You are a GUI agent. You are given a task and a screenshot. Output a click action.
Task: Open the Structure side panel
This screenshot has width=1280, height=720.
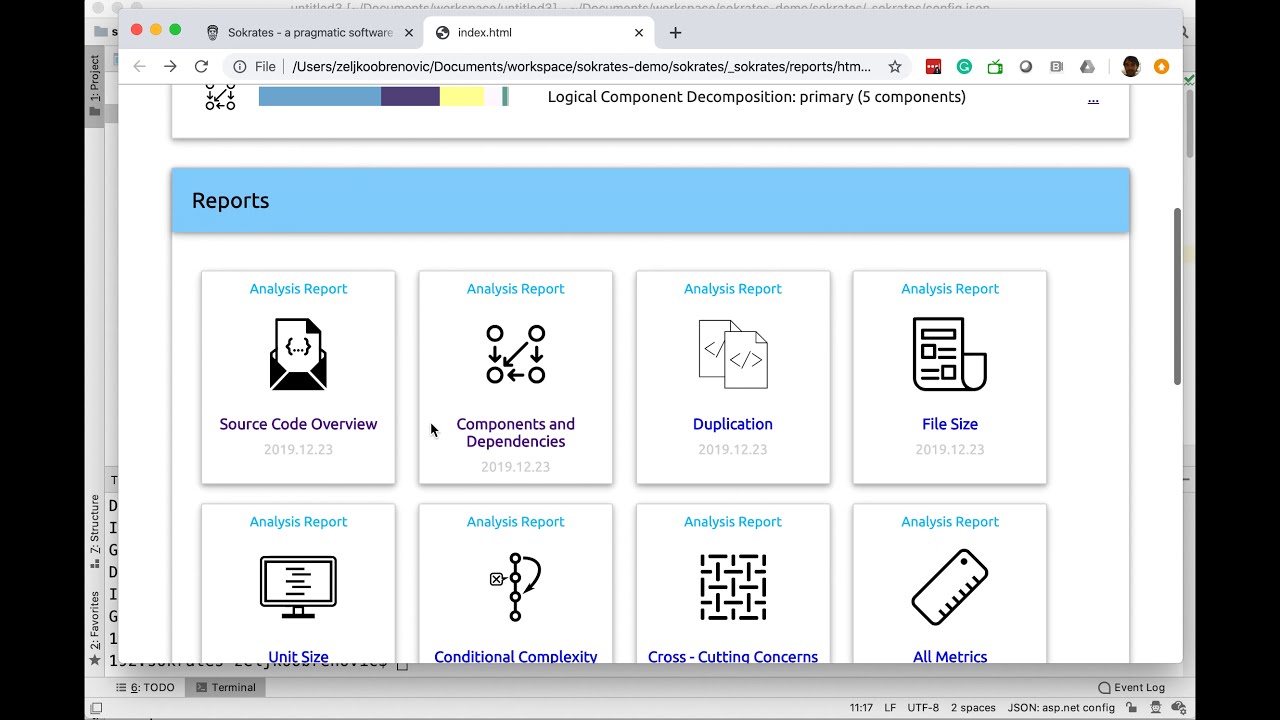(x=95, y=531)
